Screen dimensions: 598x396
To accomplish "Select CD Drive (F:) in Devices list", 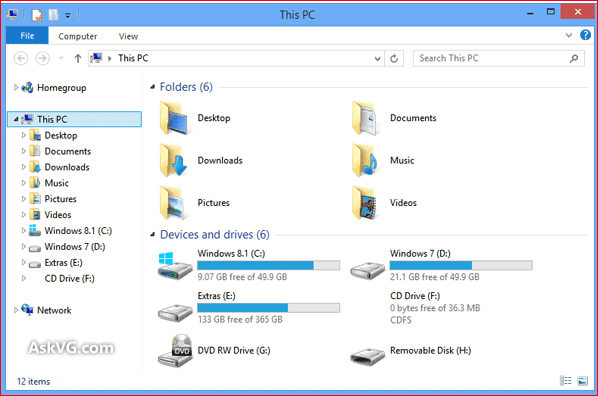I will tap(415, 296).
